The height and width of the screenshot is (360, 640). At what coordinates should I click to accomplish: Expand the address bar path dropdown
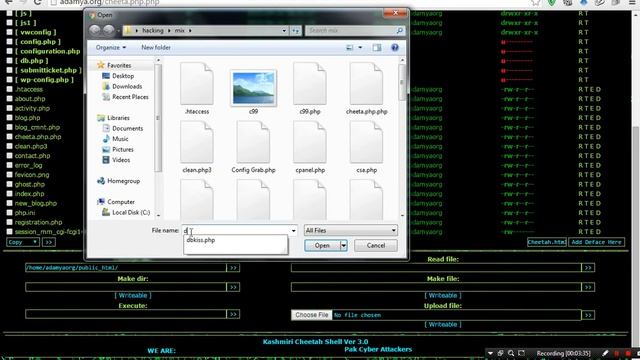click(x=284, y=31)
